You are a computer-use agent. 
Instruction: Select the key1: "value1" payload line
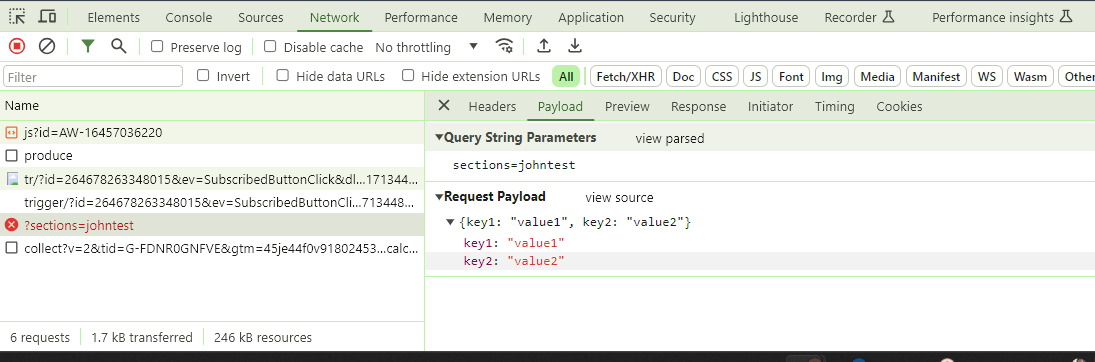pos(760,242)
